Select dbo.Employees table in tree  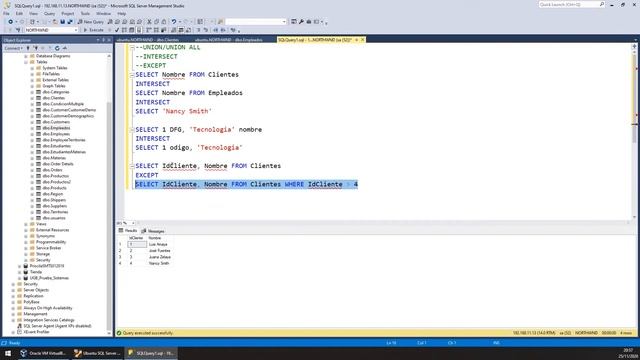56,134
